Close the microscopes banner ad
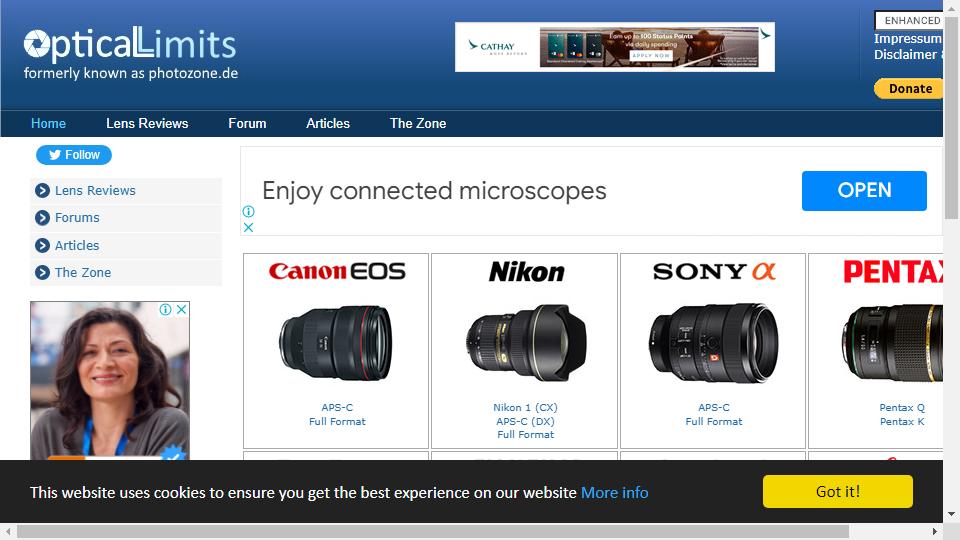This screenshot has height=540, width=960. point(249,227)
